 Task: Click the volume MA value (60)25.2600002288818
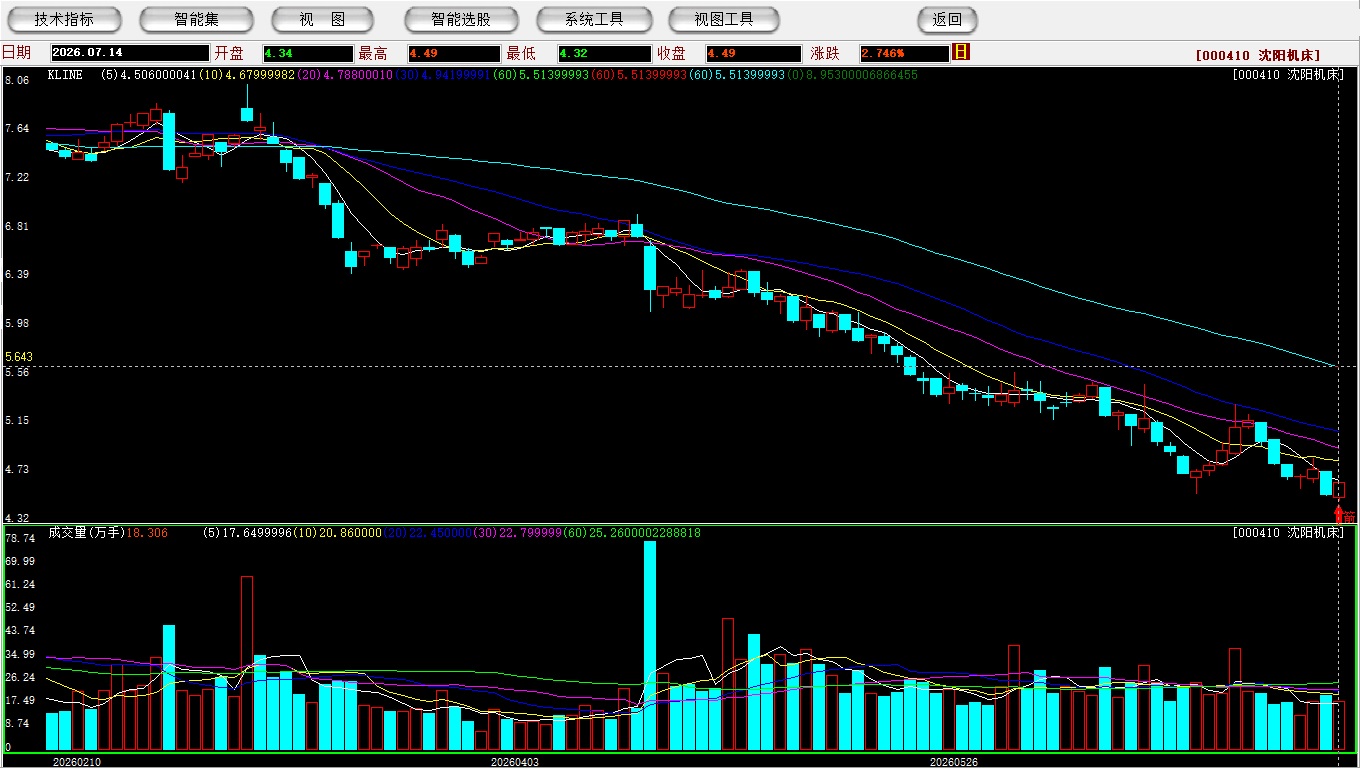[632, 533]
